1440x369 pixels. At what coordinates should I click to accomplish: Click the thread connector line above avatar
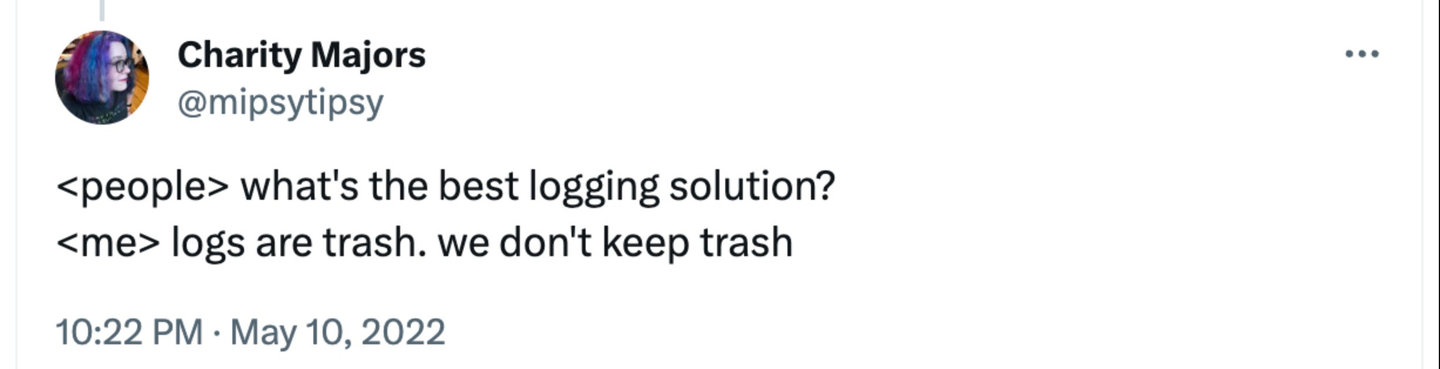tap(101, 10)
